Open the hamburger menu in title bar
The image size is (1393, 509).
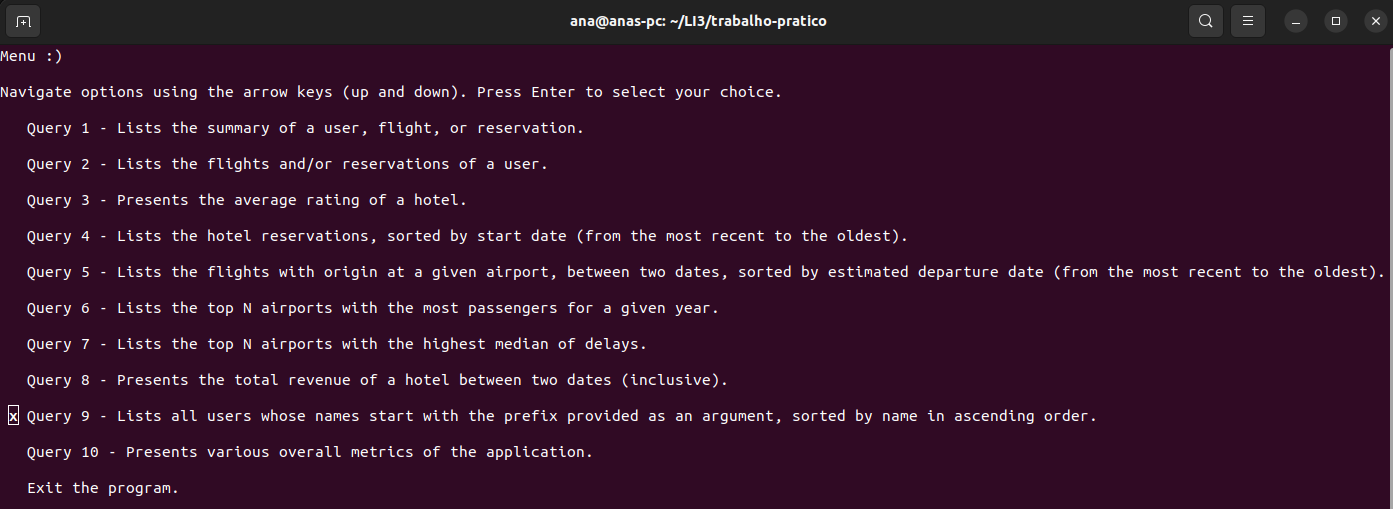coord(1248,21)
